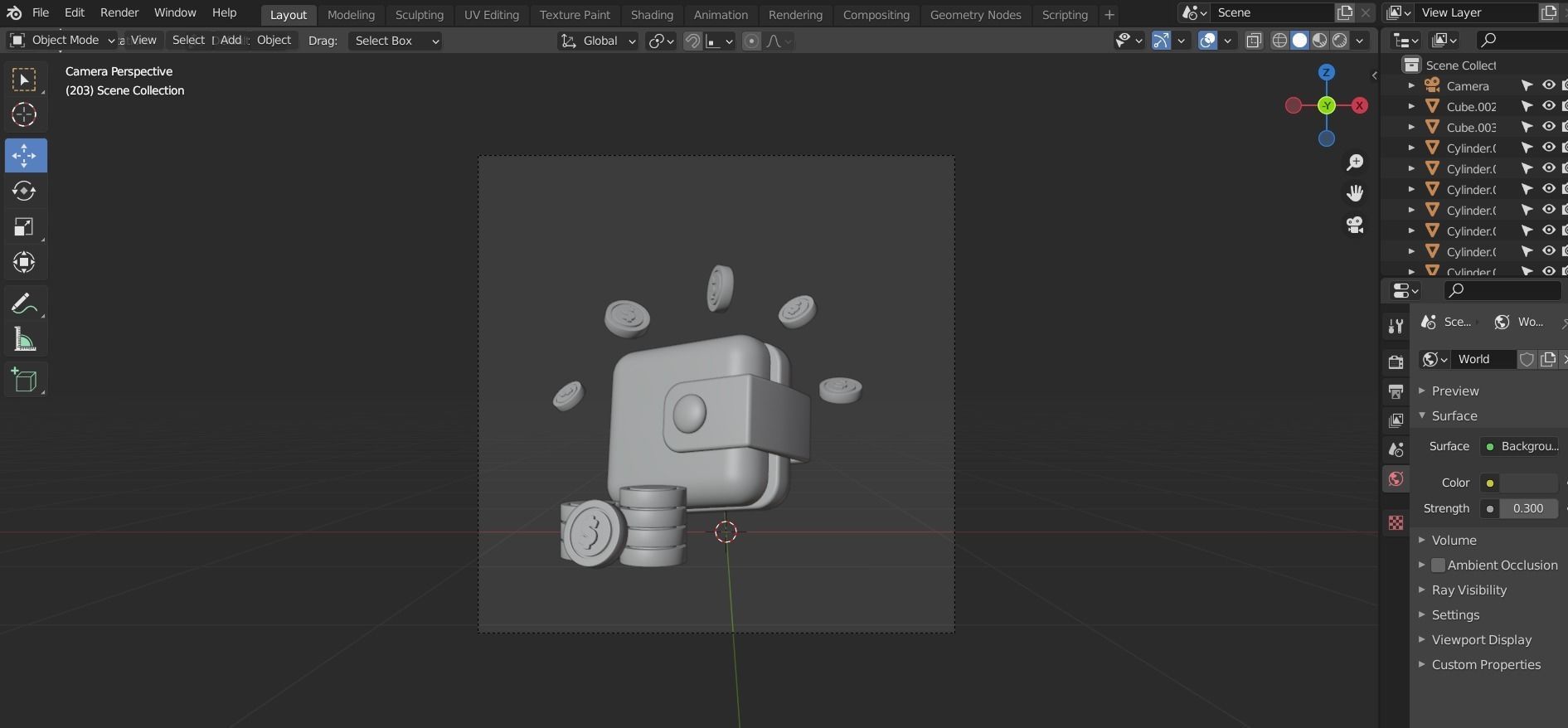Switch to the Modeling workspace tab

tap(351, 15)
